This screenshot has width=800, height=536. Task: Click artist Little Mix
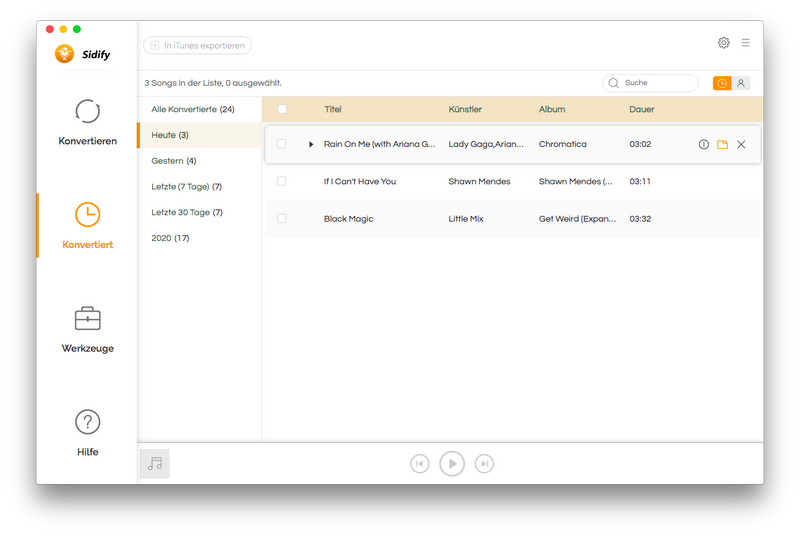(466, 219)
